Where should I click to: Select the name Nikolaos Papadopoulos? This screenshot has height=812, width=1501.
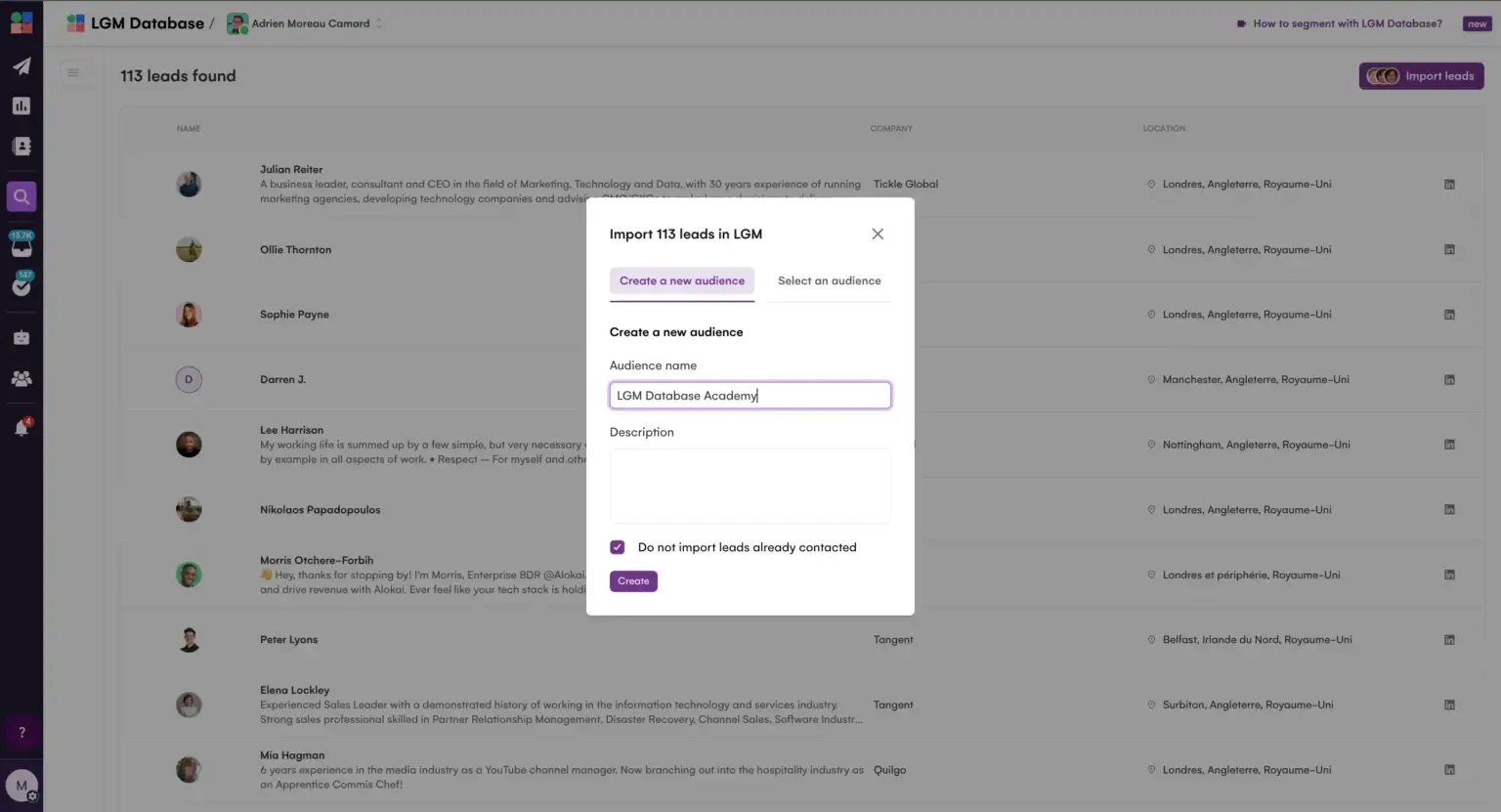(x=320, y=509)
